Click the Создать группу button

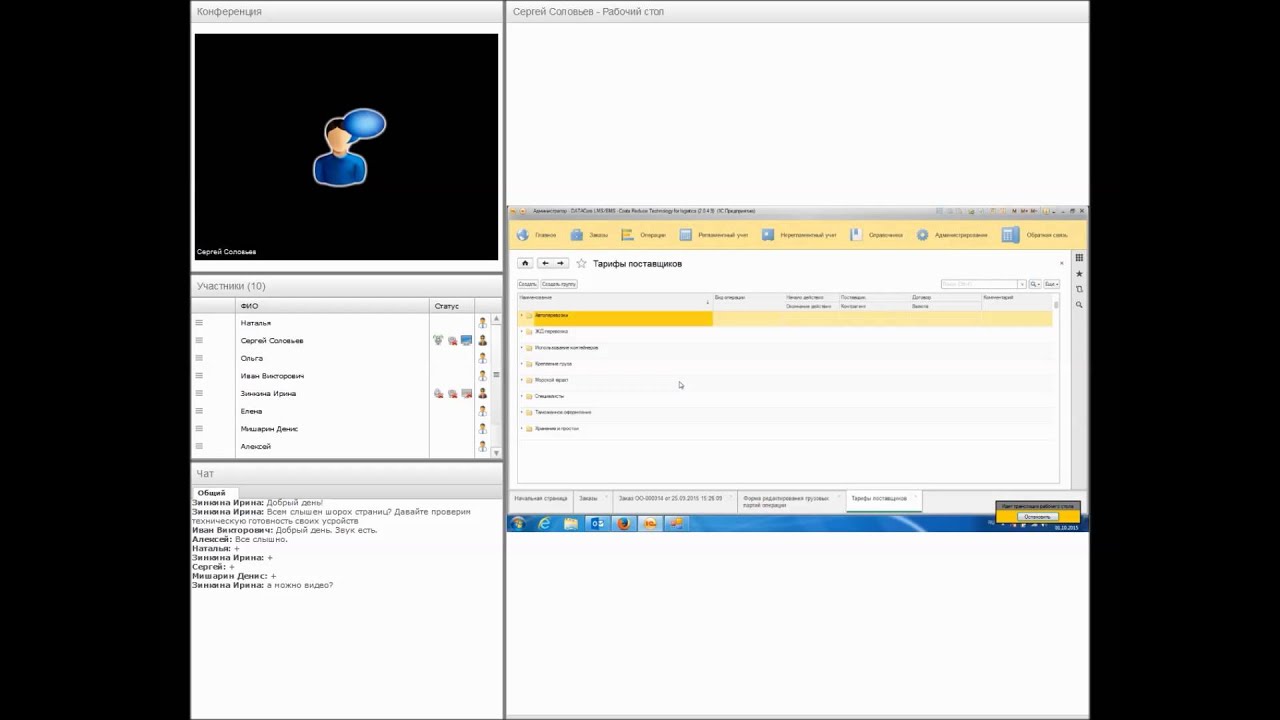point(559,284)
